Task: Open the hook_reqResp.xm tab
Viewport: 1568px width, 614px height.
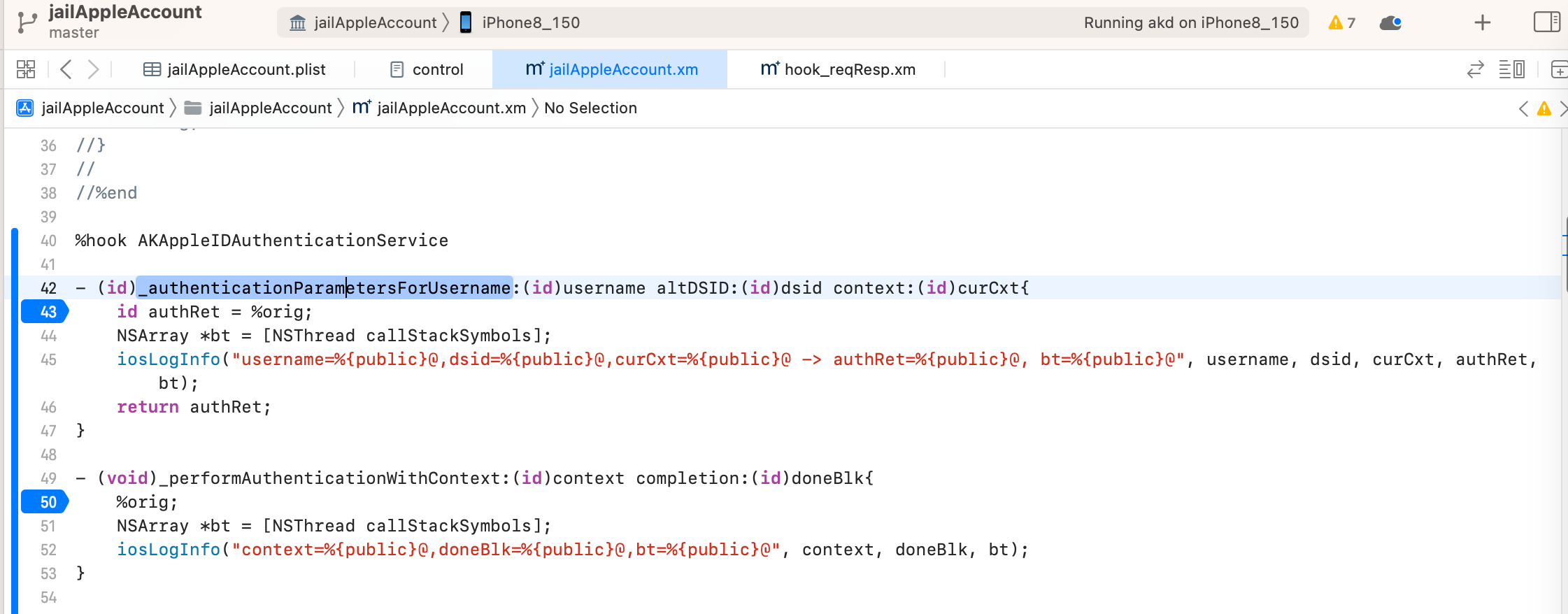Action: [838, 69]
